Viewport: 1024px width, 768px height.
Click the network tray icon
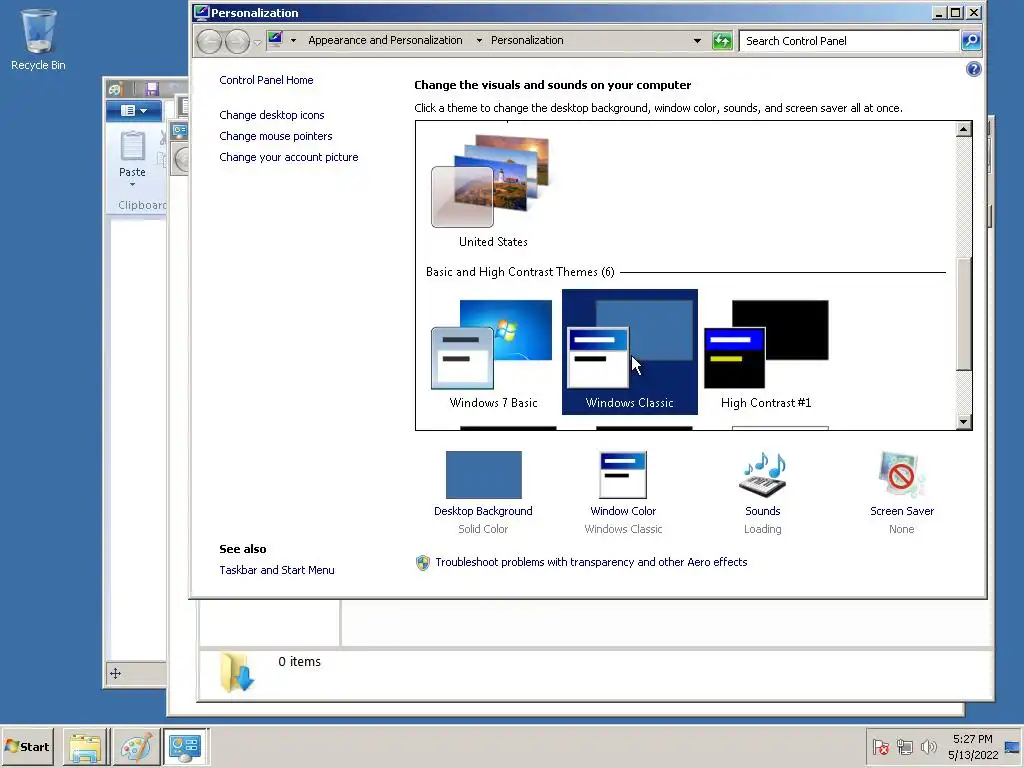coord(904,746)
